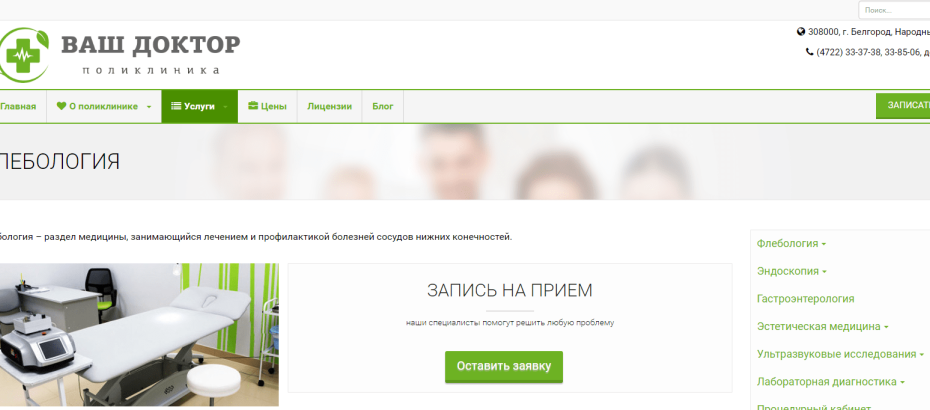The image size is (930, 410).
Task: Open the Ультразвуковые исследования link
Action: click(x=836, y=354)
